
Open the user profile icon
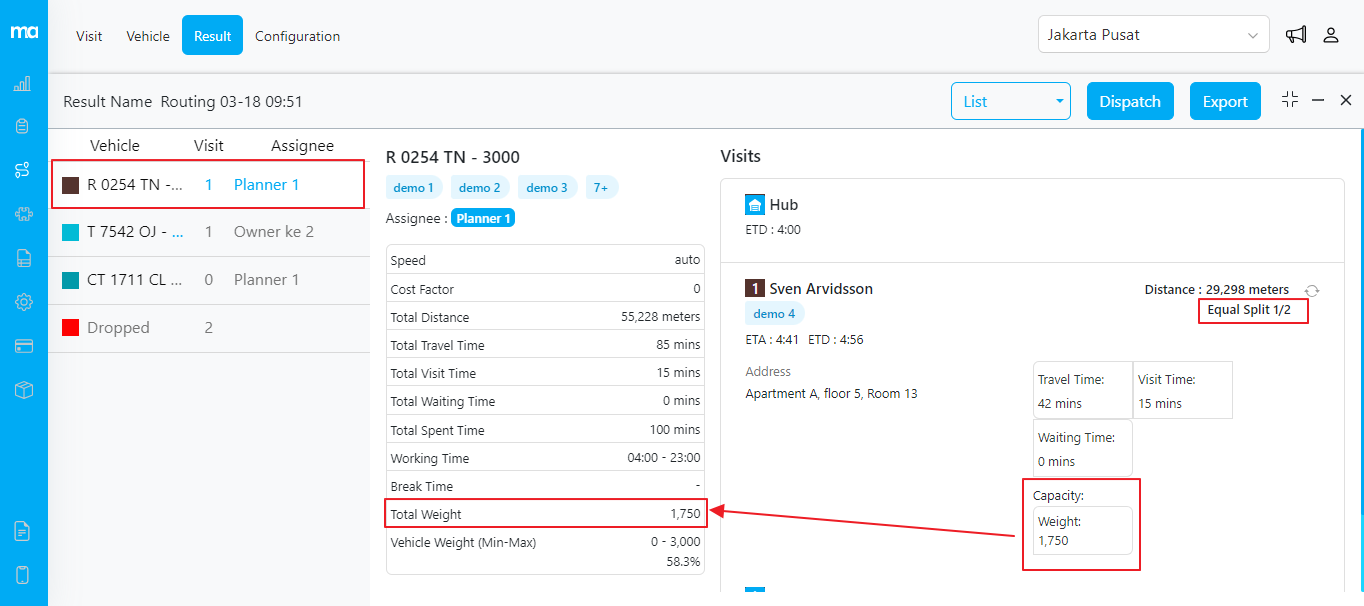[1331, 35]
